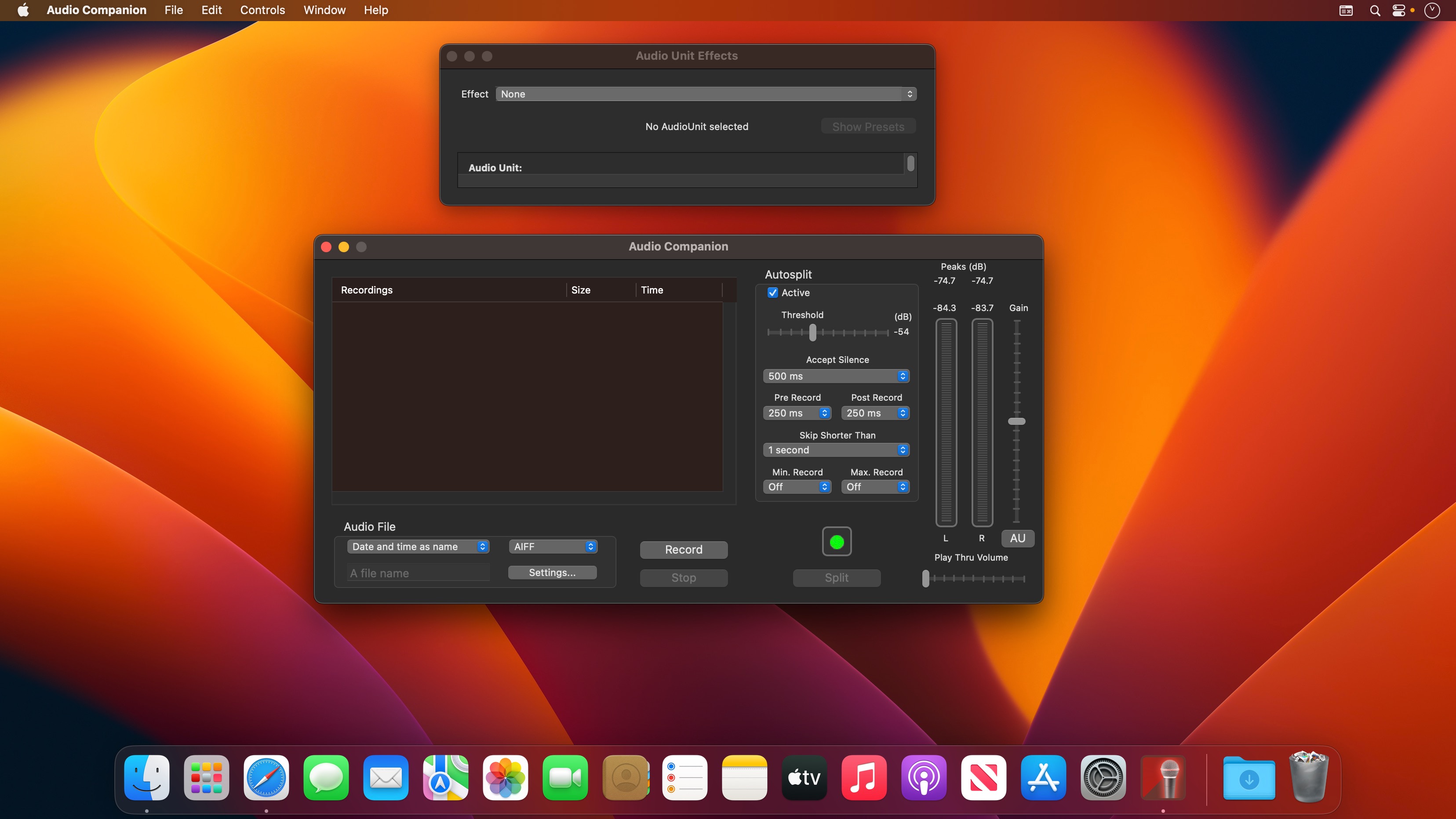This screenshot has height=819, width=1456.
Task: Click the file name input field
Action: click(x=419, y=573)
